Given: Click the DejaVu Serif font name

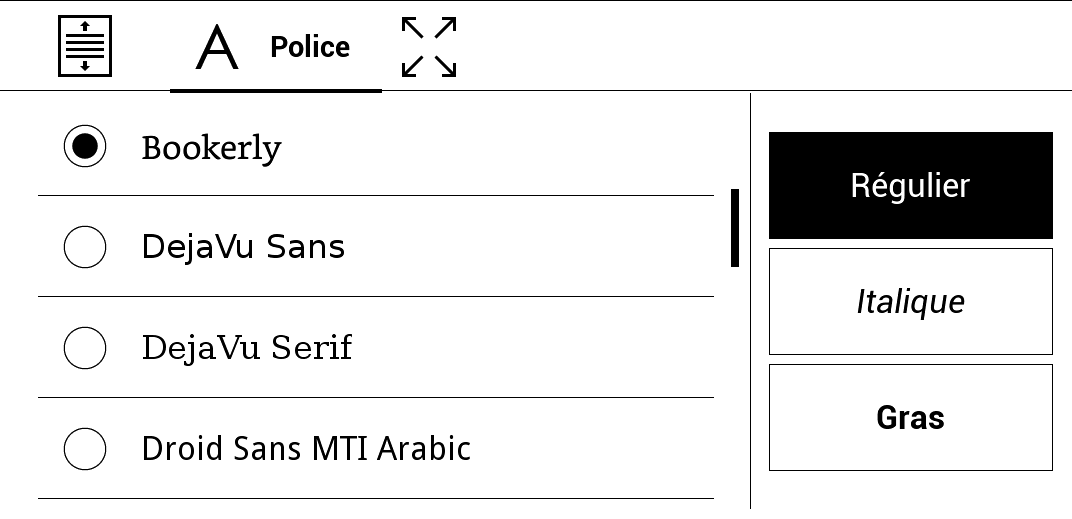Looking at the screenshot, I should click(x=247, y=348).
